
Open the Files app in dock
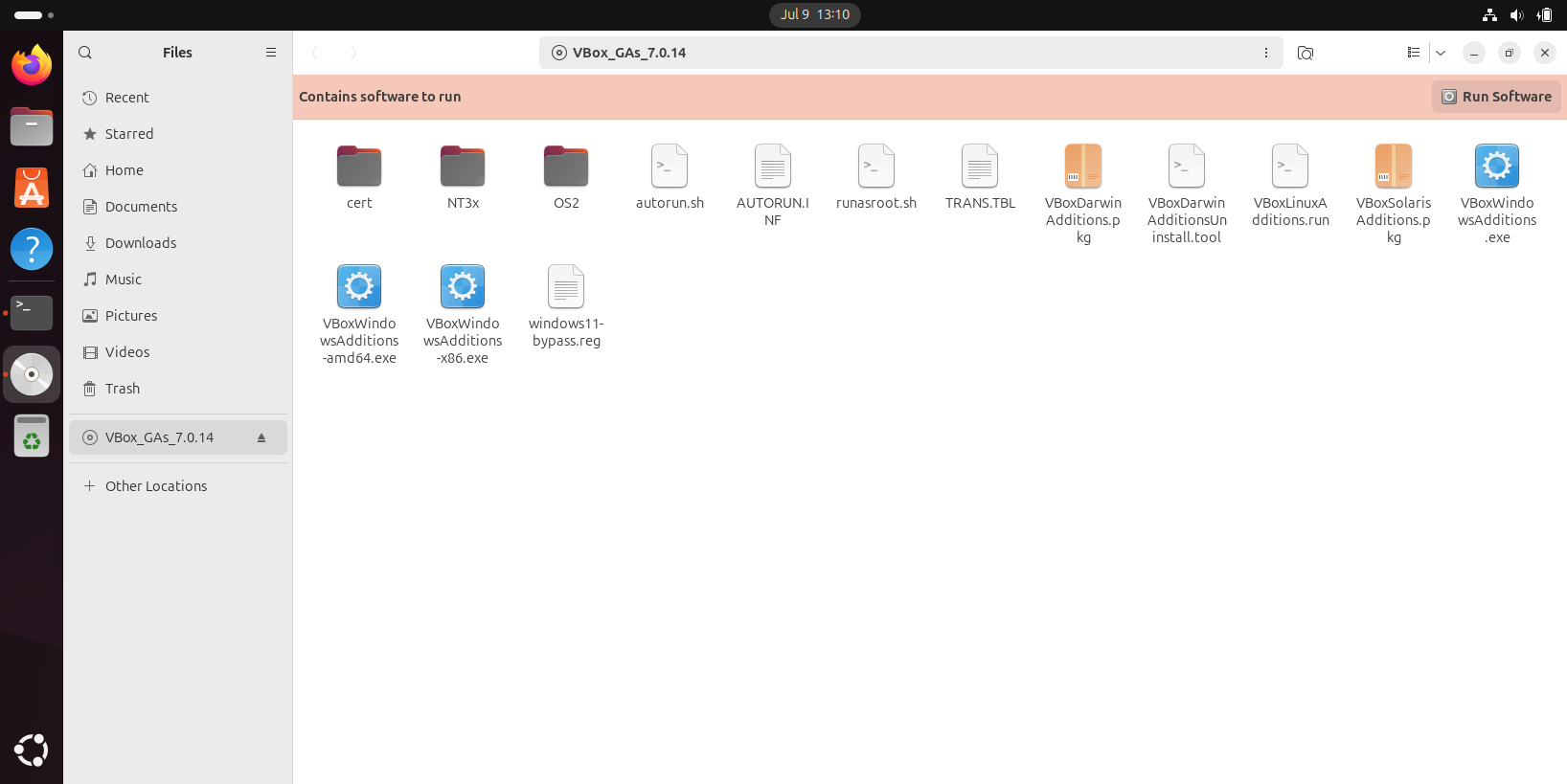[32, 126]
